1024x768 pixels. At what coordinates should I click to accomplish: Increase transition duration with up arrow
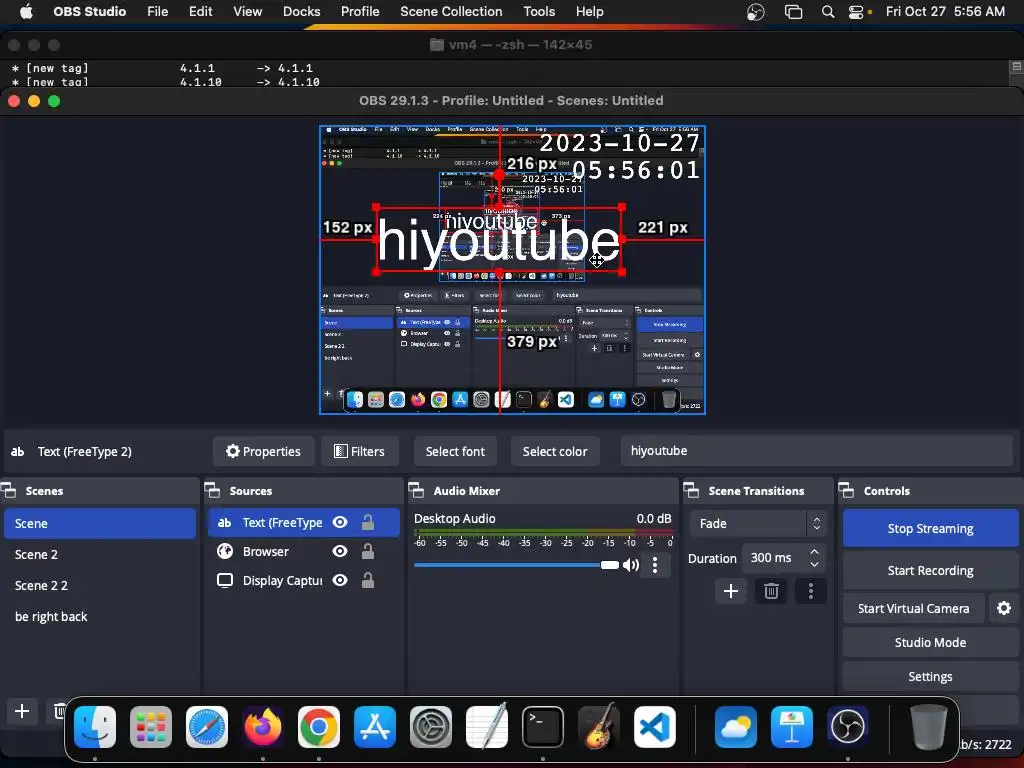click(814, 552)
